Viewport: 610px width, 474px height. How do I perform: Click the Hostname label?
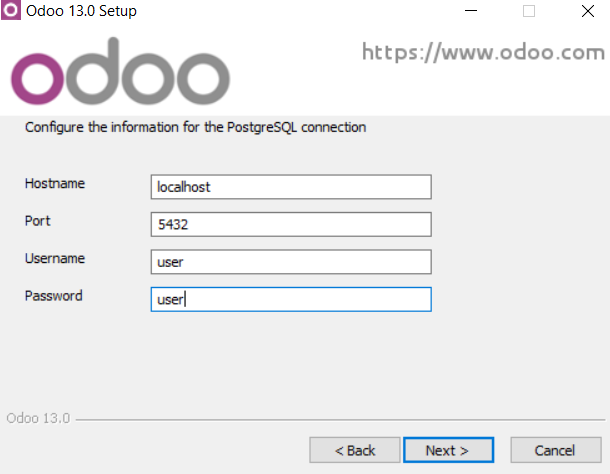tap(55, 183)
